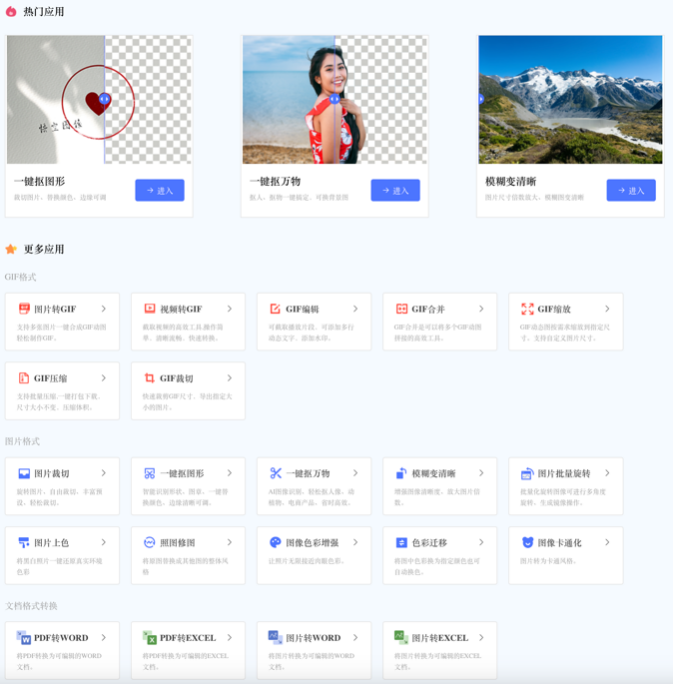
Task: Click the GIF编辑 pencil icon
Action: click(x=275, y=309)
